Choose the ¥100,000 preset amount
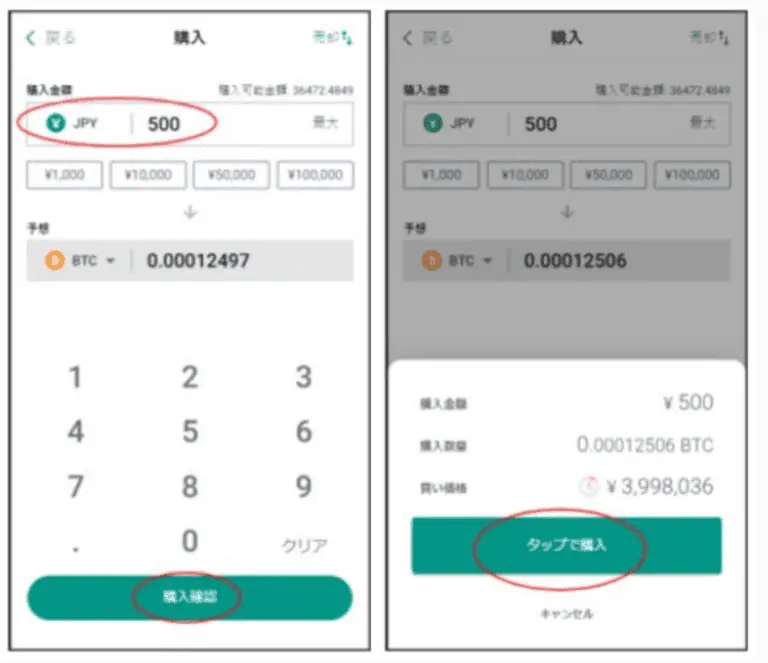768x663 pixels. [x=315, y=175]
